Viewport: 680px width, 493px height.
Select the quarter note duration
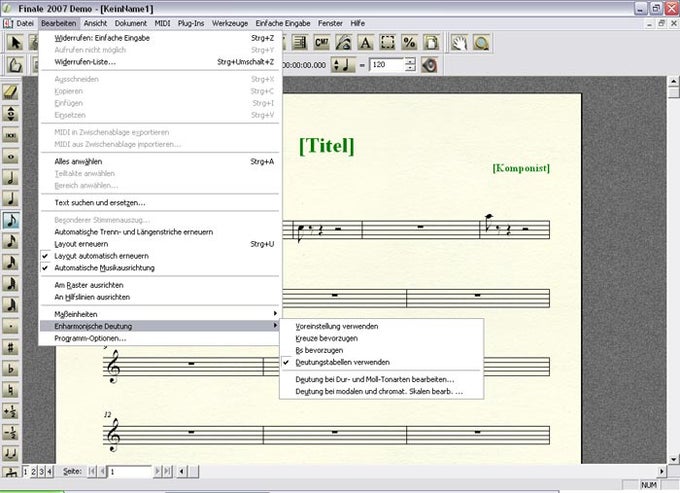10,199
